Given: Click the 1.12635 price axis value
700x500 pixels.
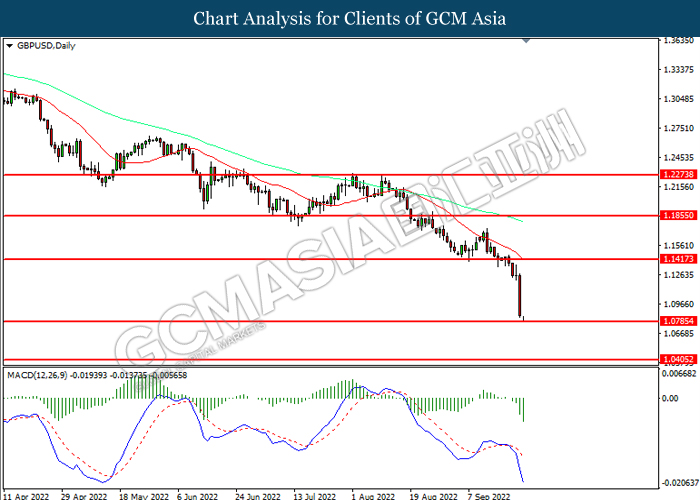Looking at the screenshot, I should pyautogui.click(x=679, y=275).
